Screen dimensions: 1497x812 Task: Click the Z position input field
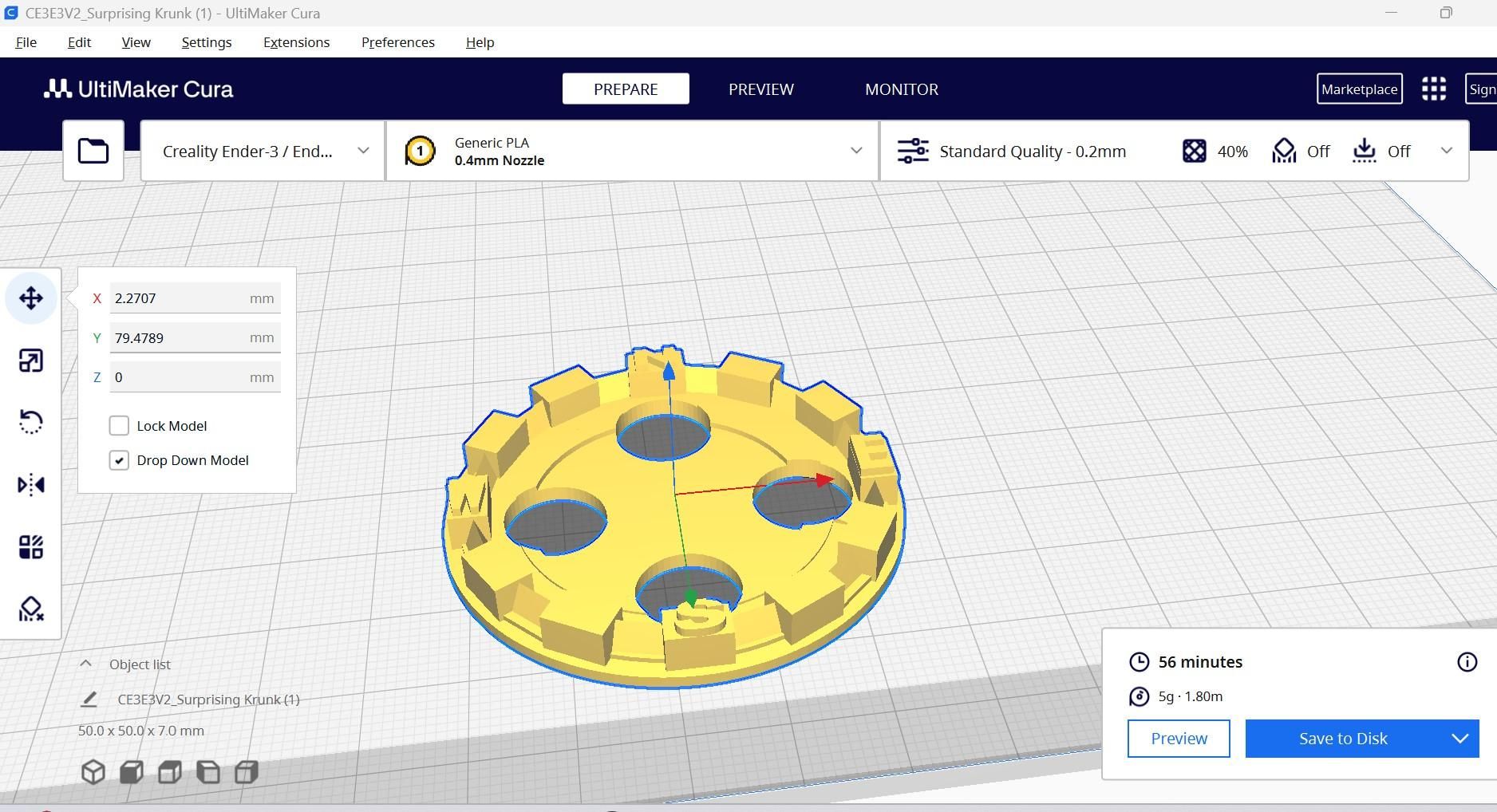click(x=195, y=377)
